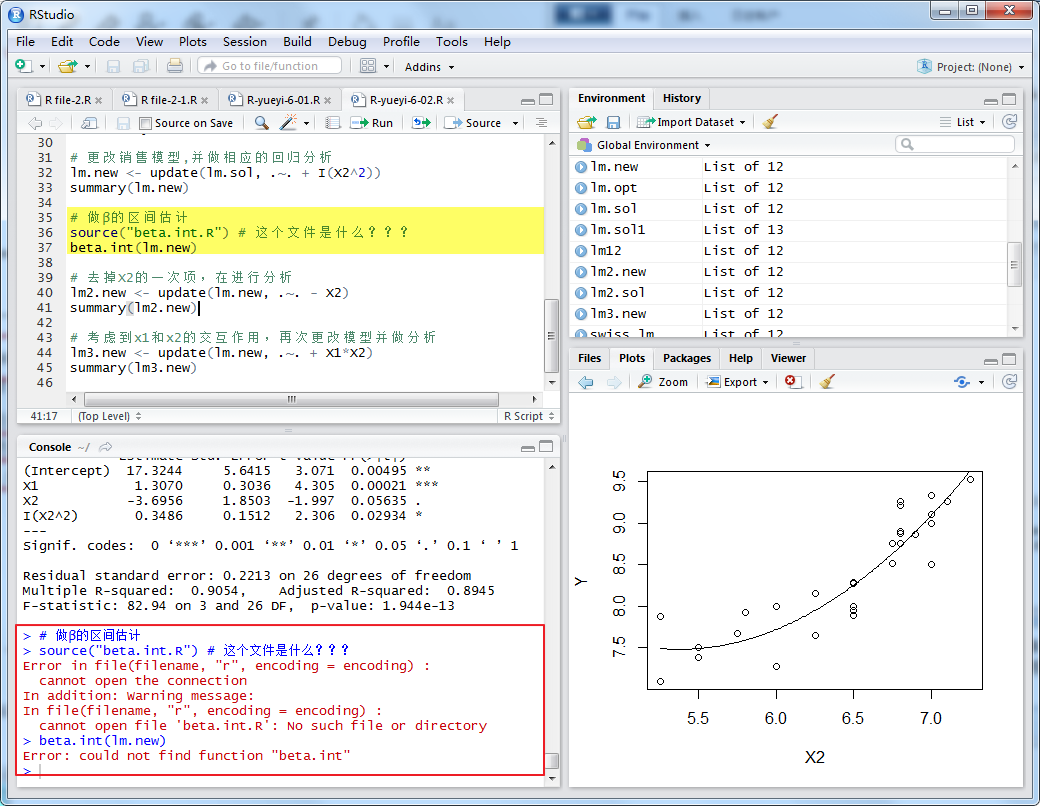This screenshot has height=806, width=1040.
Task: Clear the workspace with the Environment broom
Action: pos(769,122)
